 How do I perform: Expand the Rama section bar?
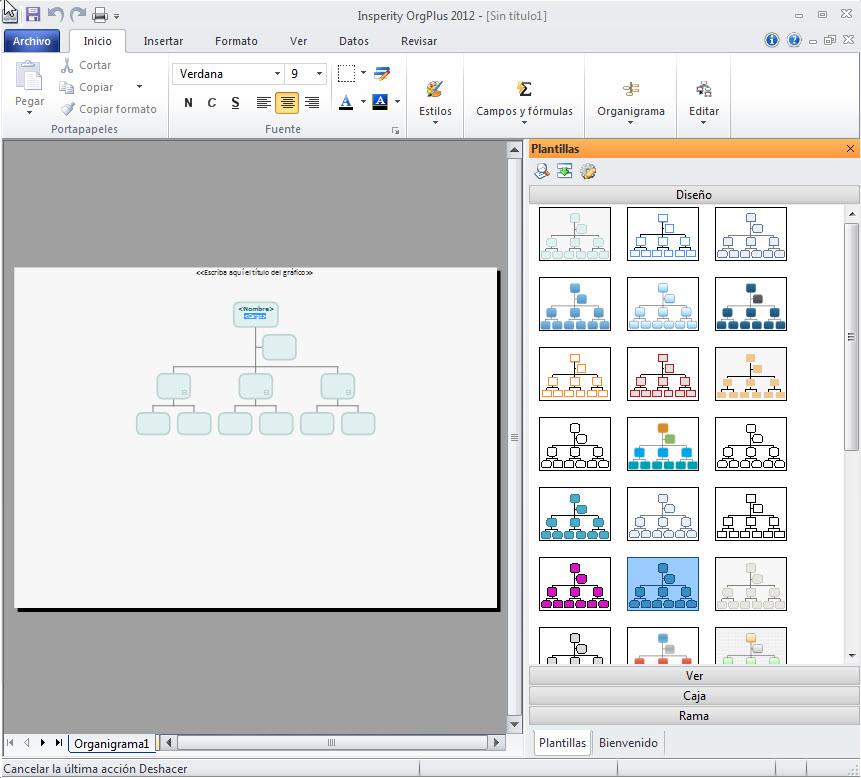click(694, 716)
